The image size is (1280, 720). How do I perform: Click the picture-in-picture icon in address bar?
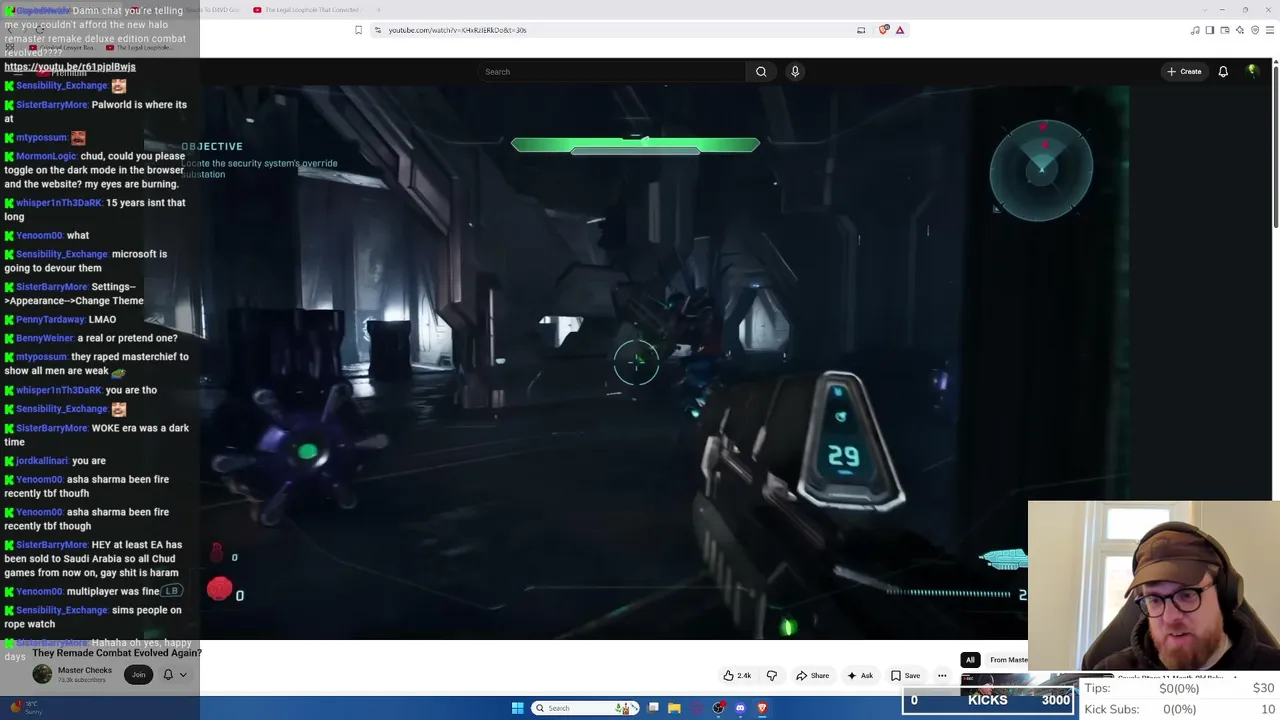click(861, 30)
